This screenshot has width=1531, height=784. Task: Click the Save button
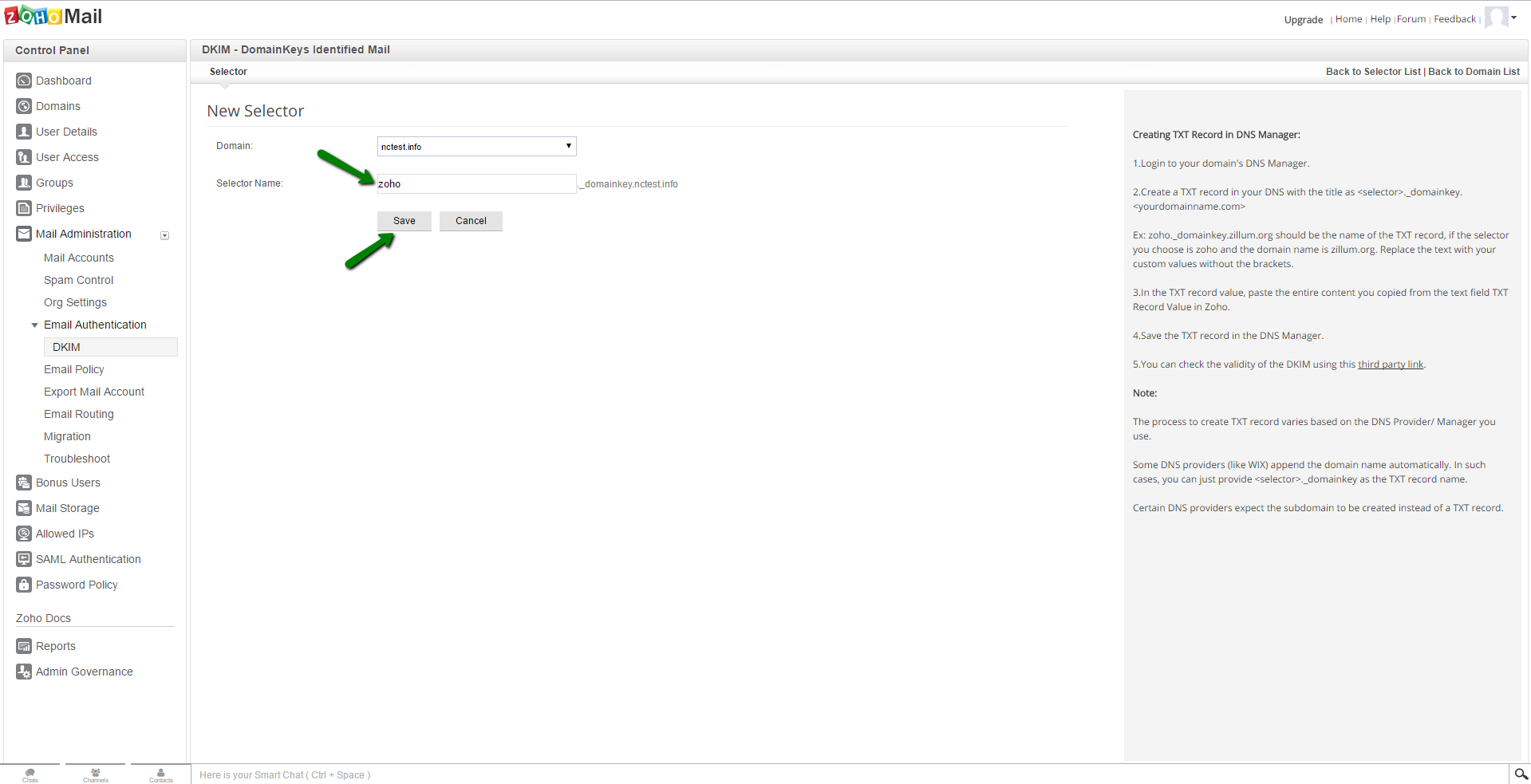click(404, 221)
